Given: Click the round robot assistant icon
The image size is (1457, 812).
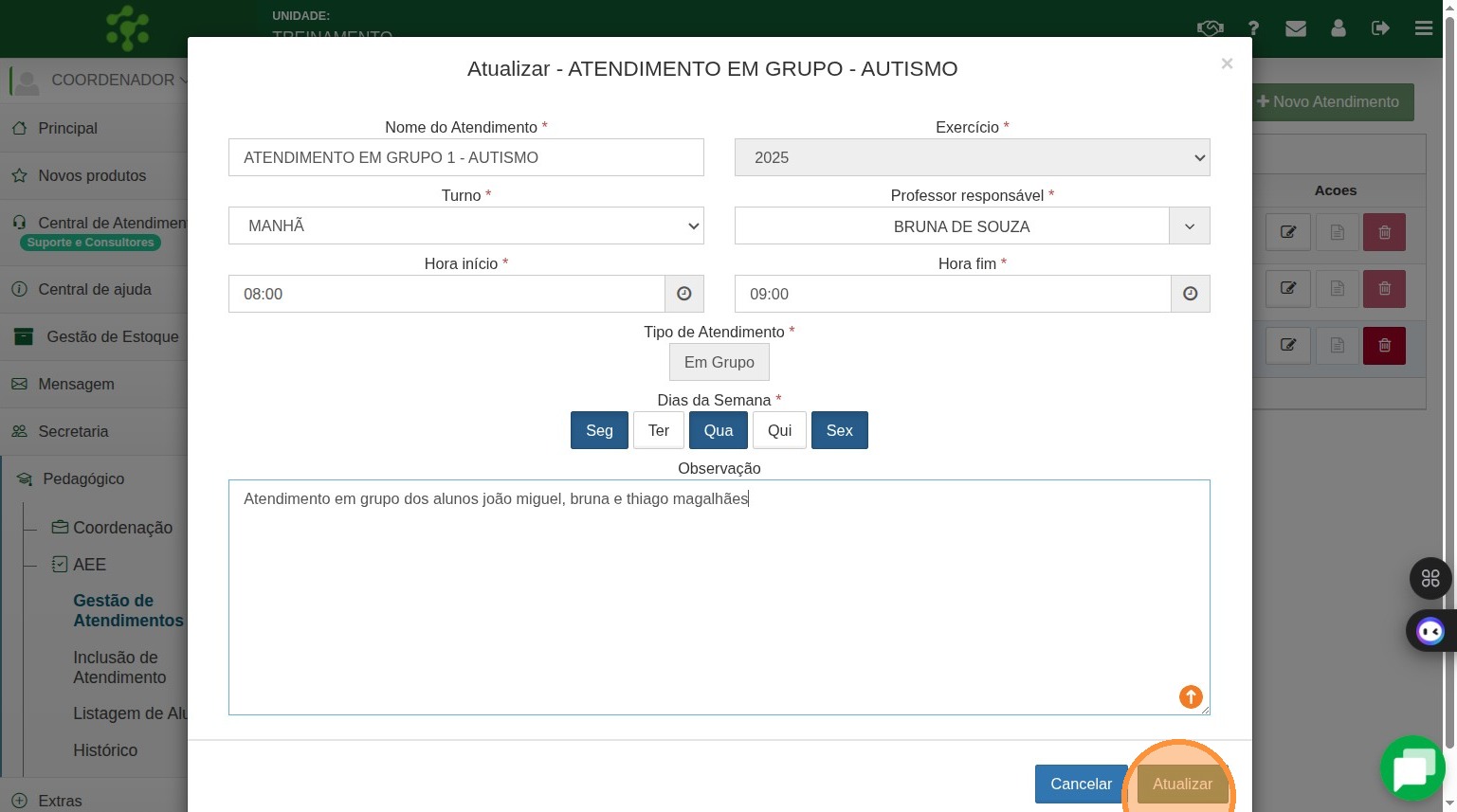Looking at the screenshot, I should point(1430,631).
